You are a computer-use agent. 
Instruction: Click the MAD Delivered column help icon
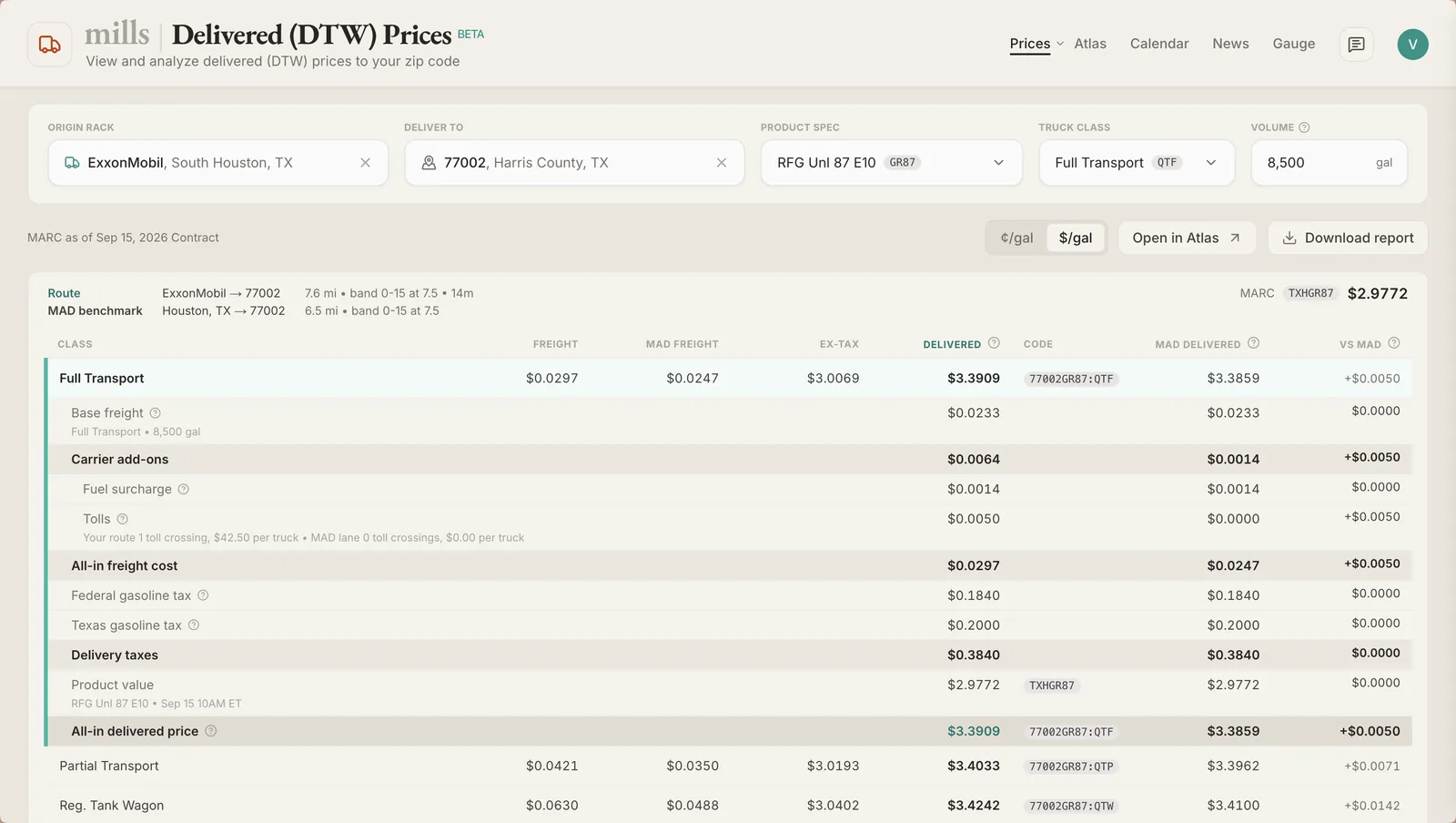click(x=1253, y=343)
